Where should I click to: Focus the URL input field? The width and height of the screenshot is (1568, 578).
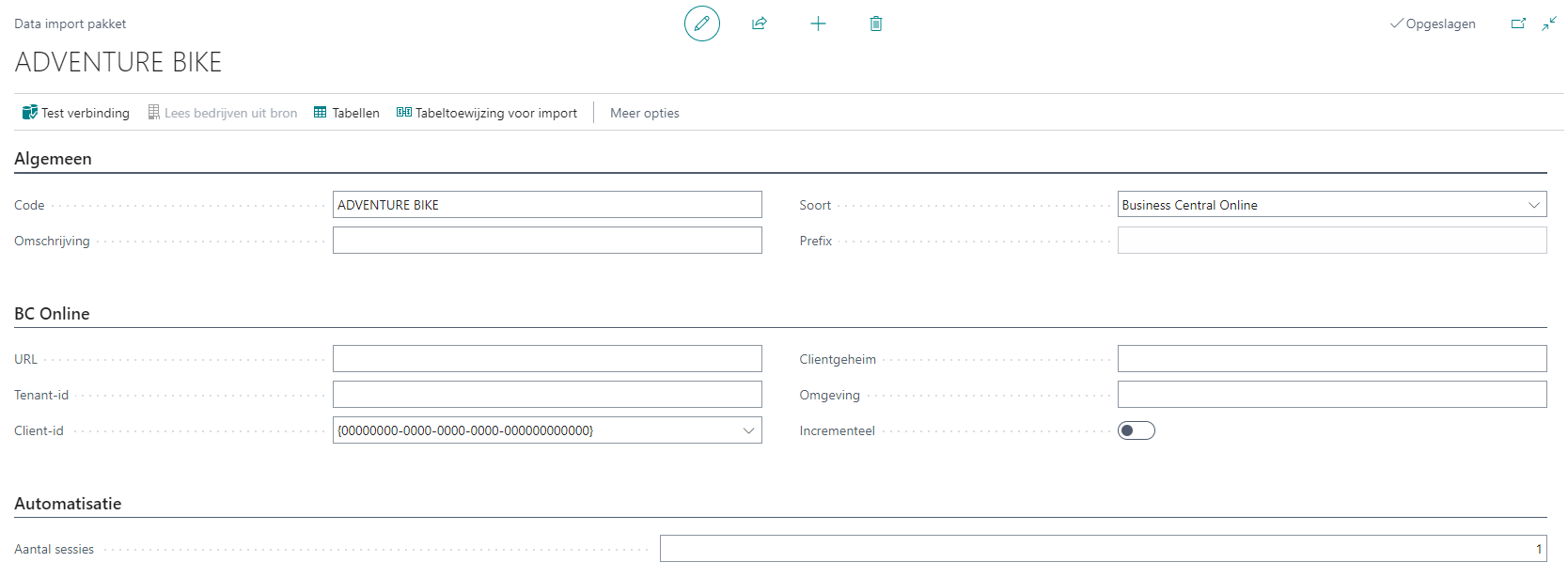[546, 359]
